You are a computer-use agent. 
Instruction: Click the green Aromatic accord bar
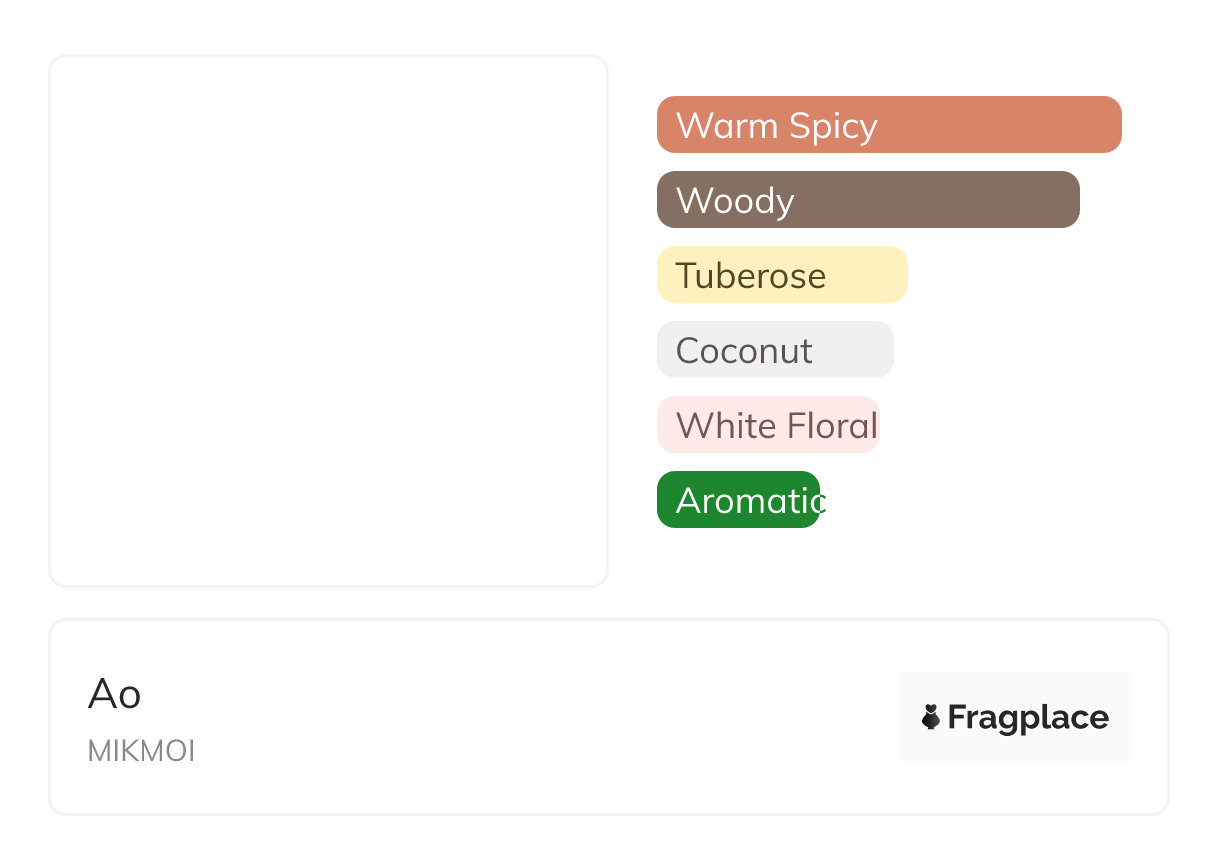coord(738,500)
